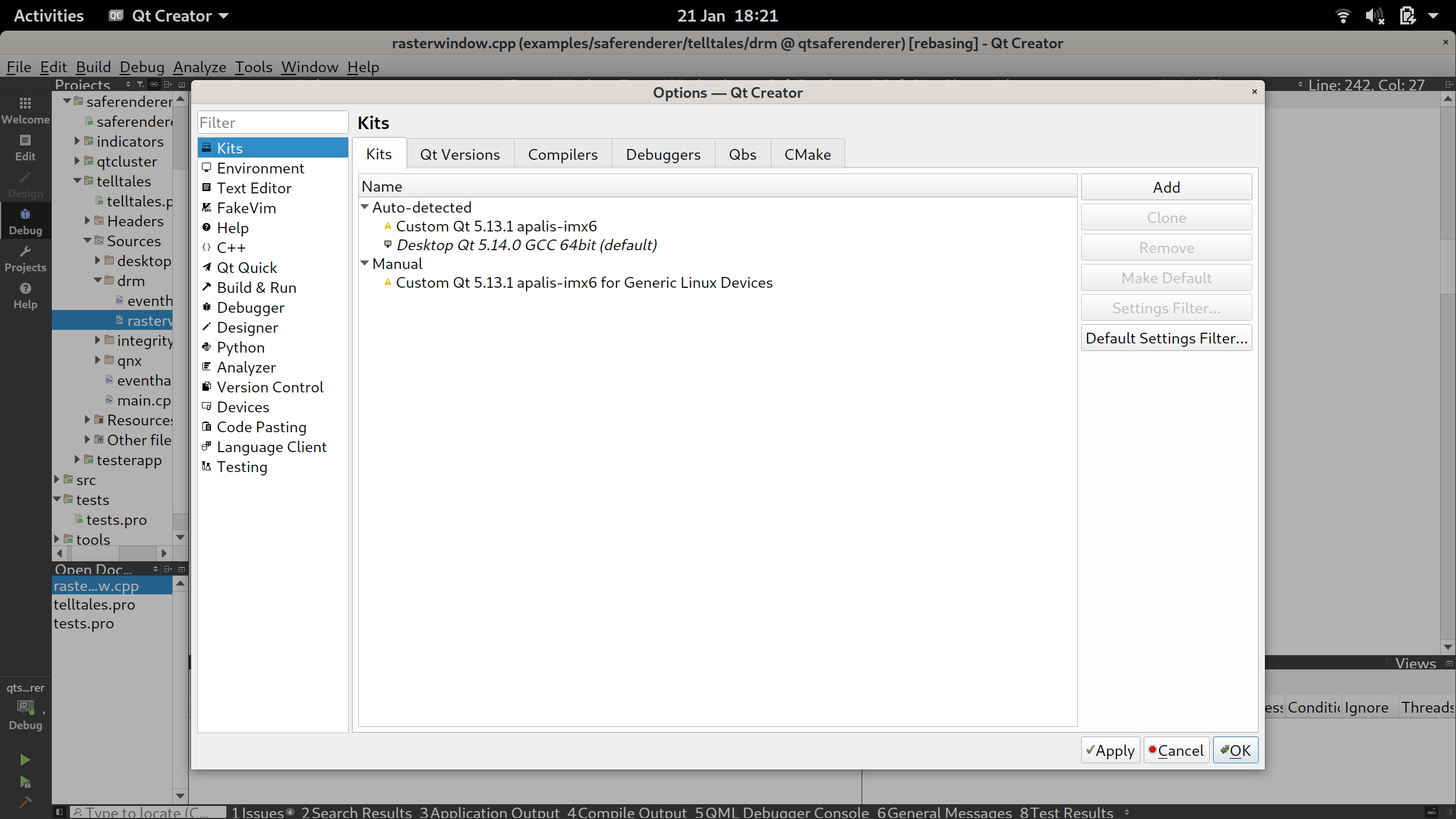Click the Build Project hammer icon
Viewport: 1456px width, 819px height.
coord(25,803)
